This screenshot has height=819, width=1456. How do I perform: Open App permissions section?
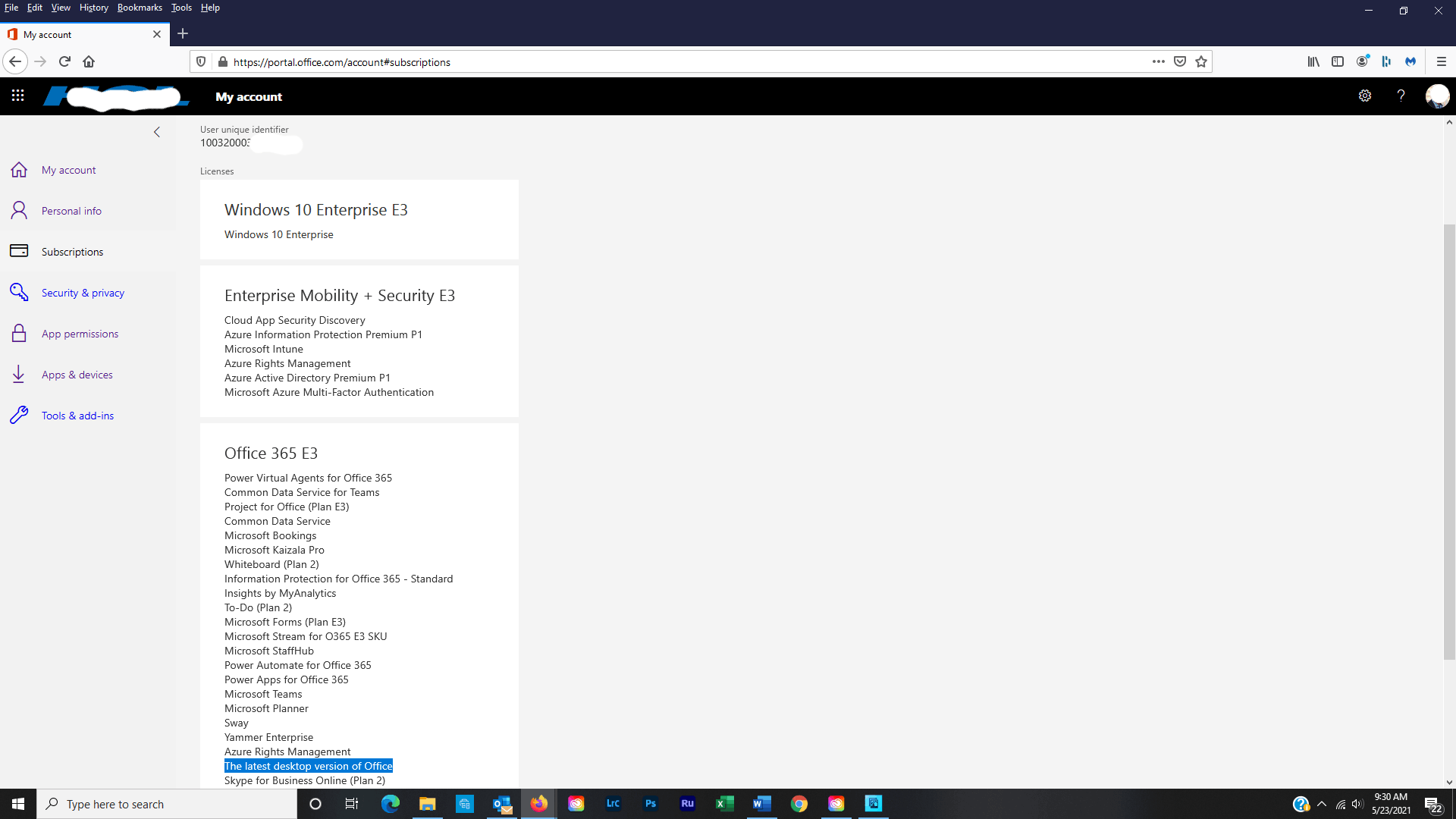pos(80,334)
